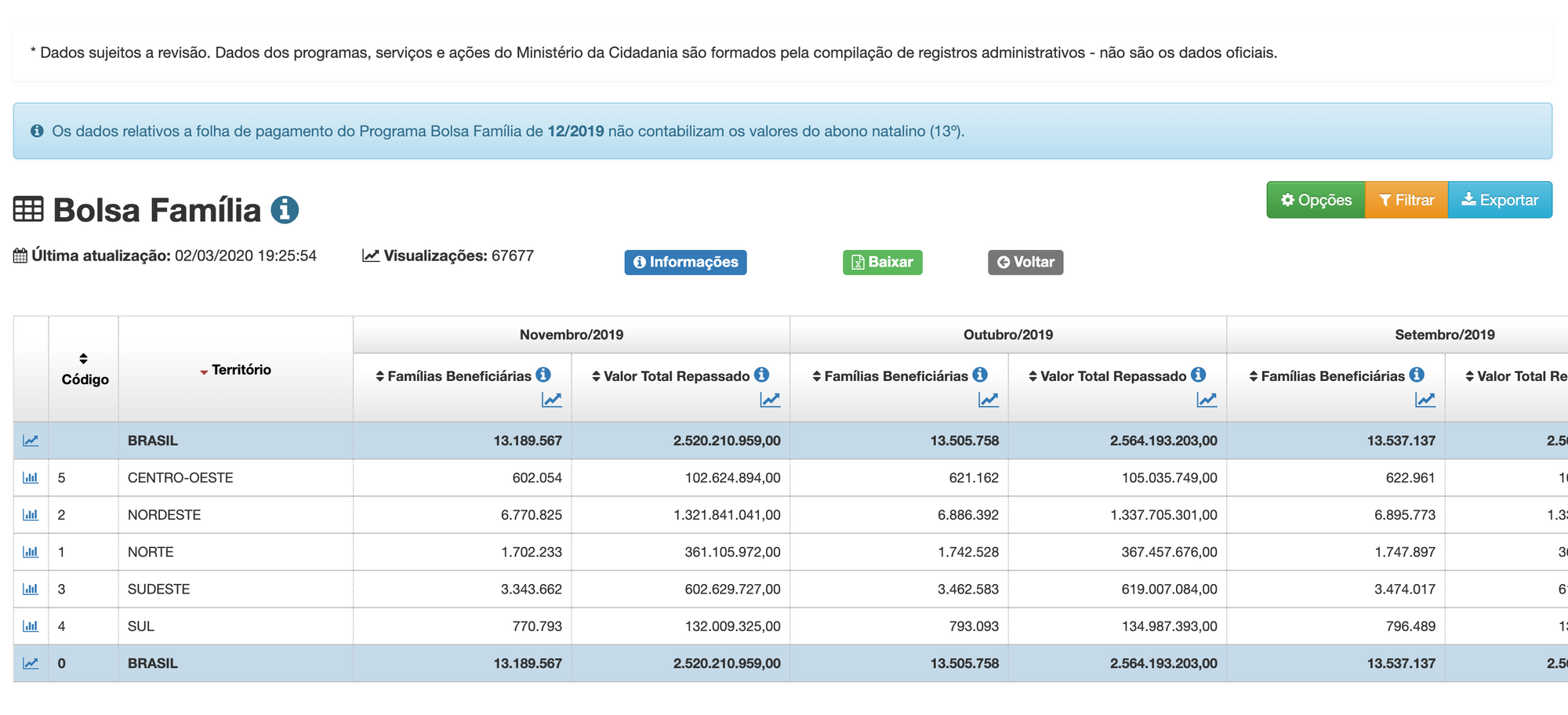
Task: Sort Outubro/2019 Valor Total Repassado column
Action: click(1033, 376)
